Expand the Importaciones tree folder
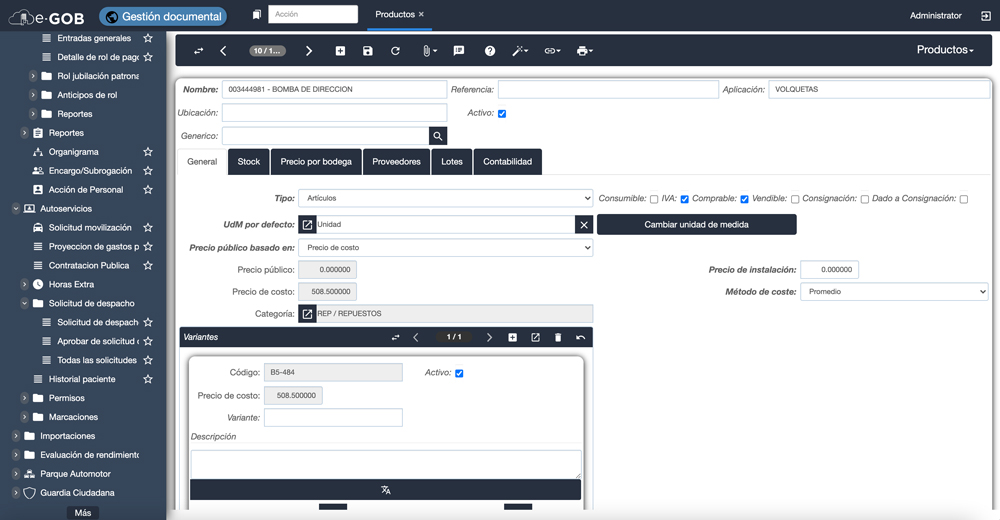Image resolution: width=1000 pixels, height=520 pixels. 15,436
